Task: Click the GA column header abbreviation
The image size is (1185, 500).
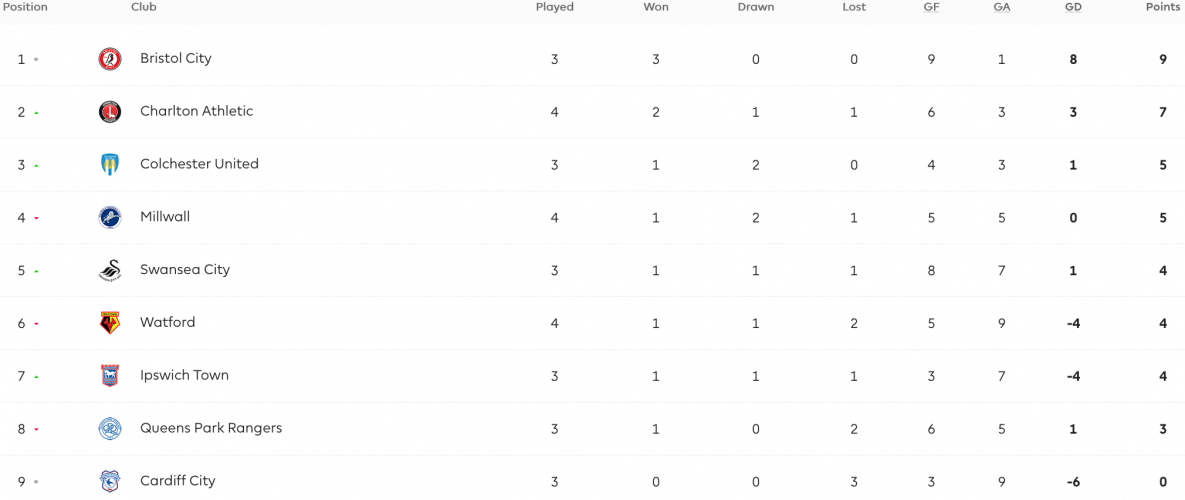Action: [1001, 7]
